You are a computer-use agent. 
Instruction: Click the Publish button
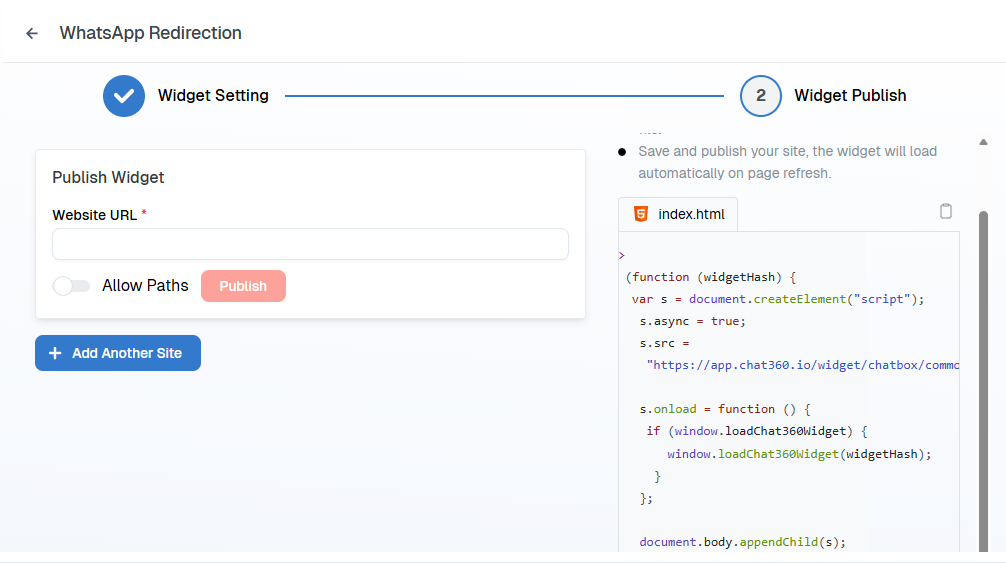point(243,286)
